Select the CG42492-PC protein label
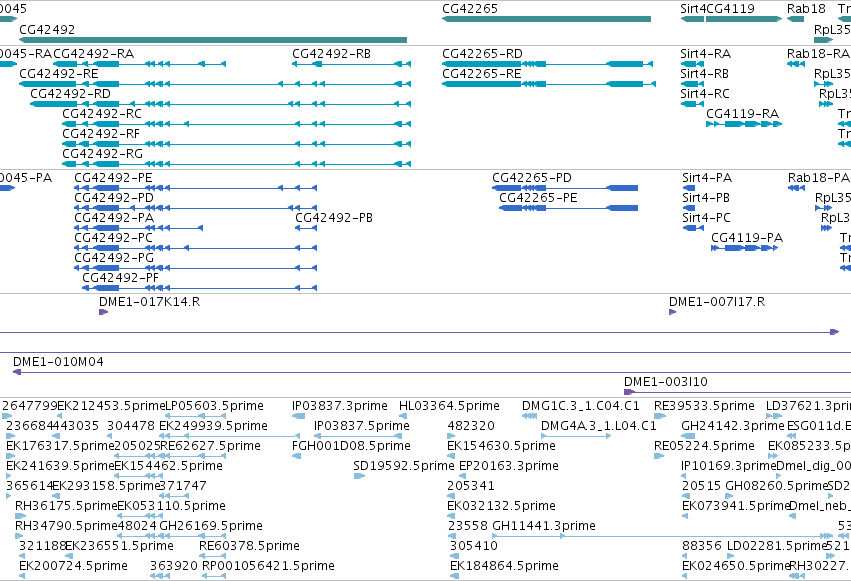Image resolution: width=851 pixels, height=581 pixels. (x=113, y=238)
